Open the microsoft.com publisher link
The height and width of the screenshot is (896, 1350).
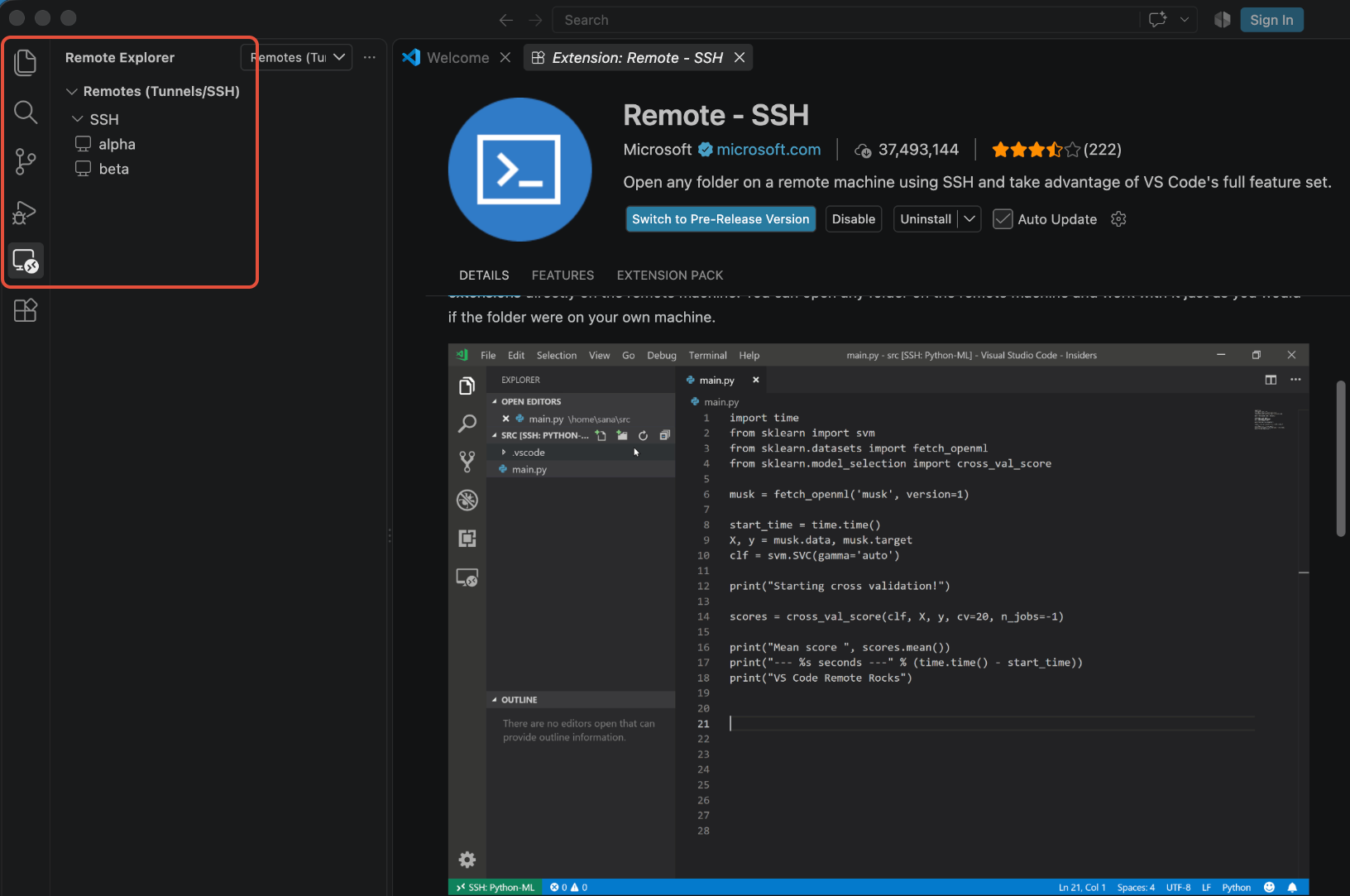(x=768, y=150)
